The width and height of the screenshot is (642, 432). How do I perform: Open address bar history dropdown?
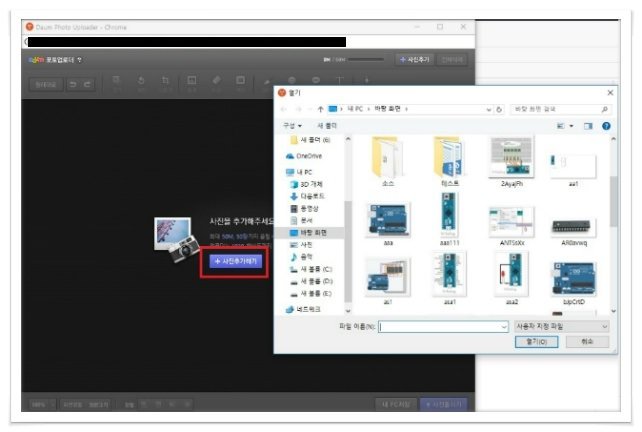488,109
